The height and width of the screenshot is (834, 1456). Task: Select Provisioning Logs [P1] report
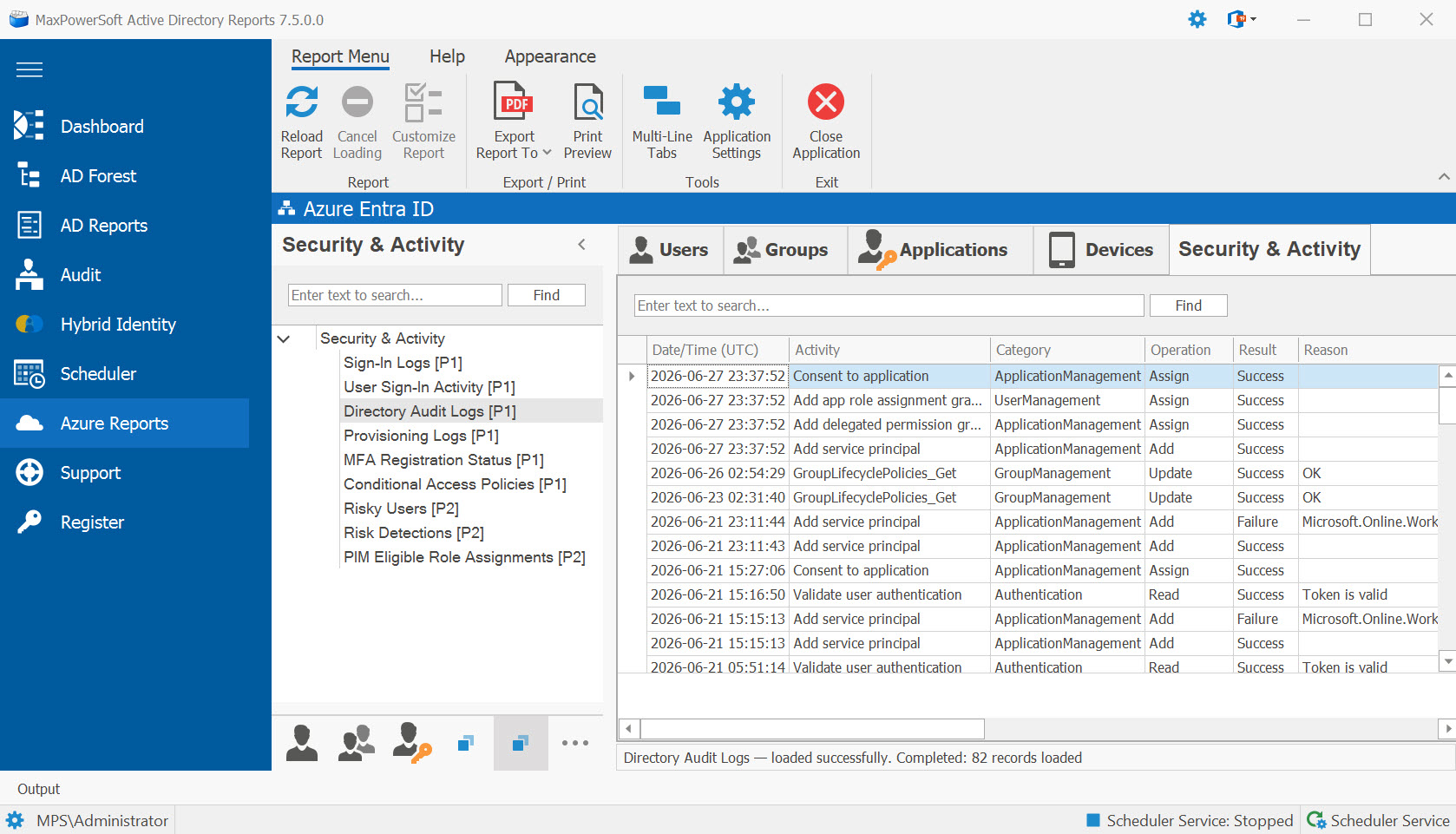click(x=421, y=436)
